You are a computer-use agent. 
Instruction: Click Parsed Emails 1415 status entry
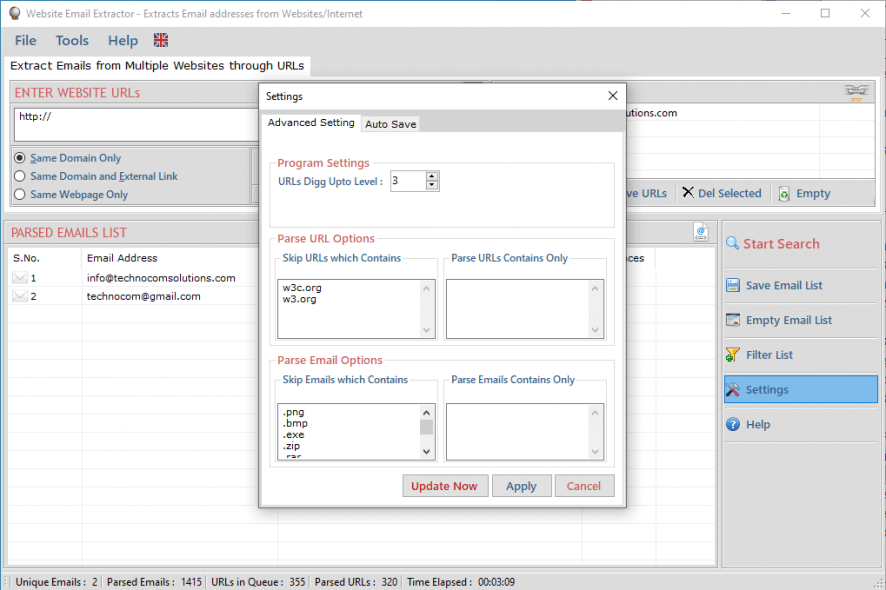point(154,582)
